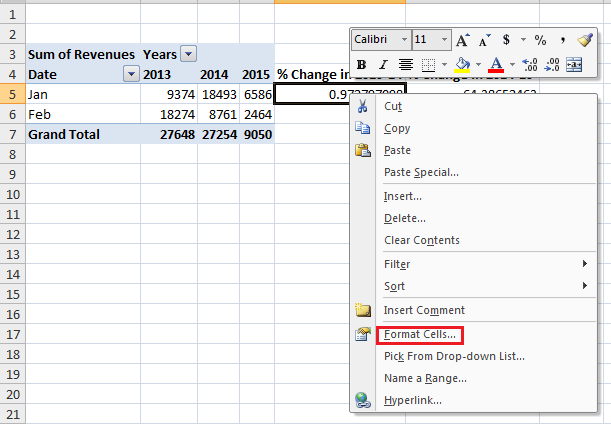Open Years pivot filter dropdown

(x=188, y=54)
